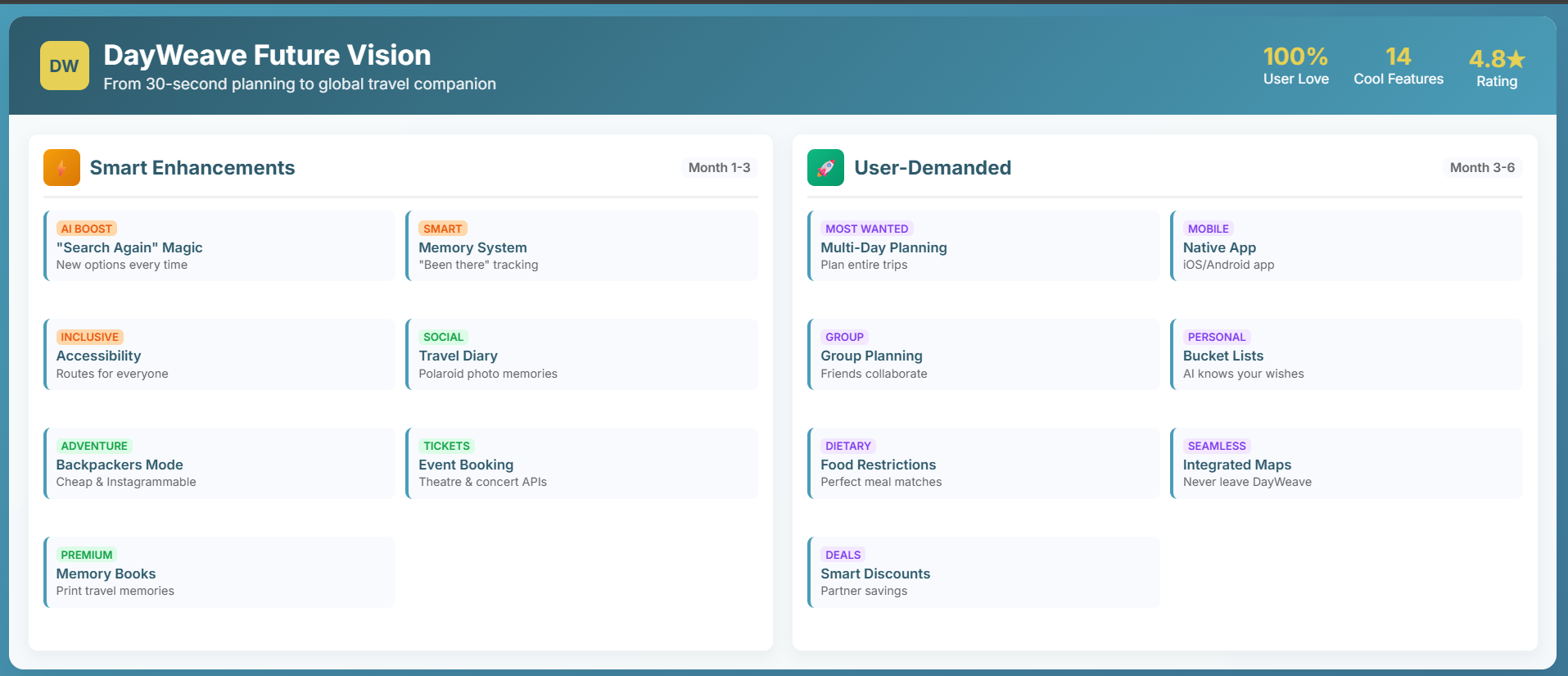The width and height of the screenshot is (1568, 676).
Task: Click the MOST WANTED tag badge
Action: pyautogui.click(x=867, y=229)
